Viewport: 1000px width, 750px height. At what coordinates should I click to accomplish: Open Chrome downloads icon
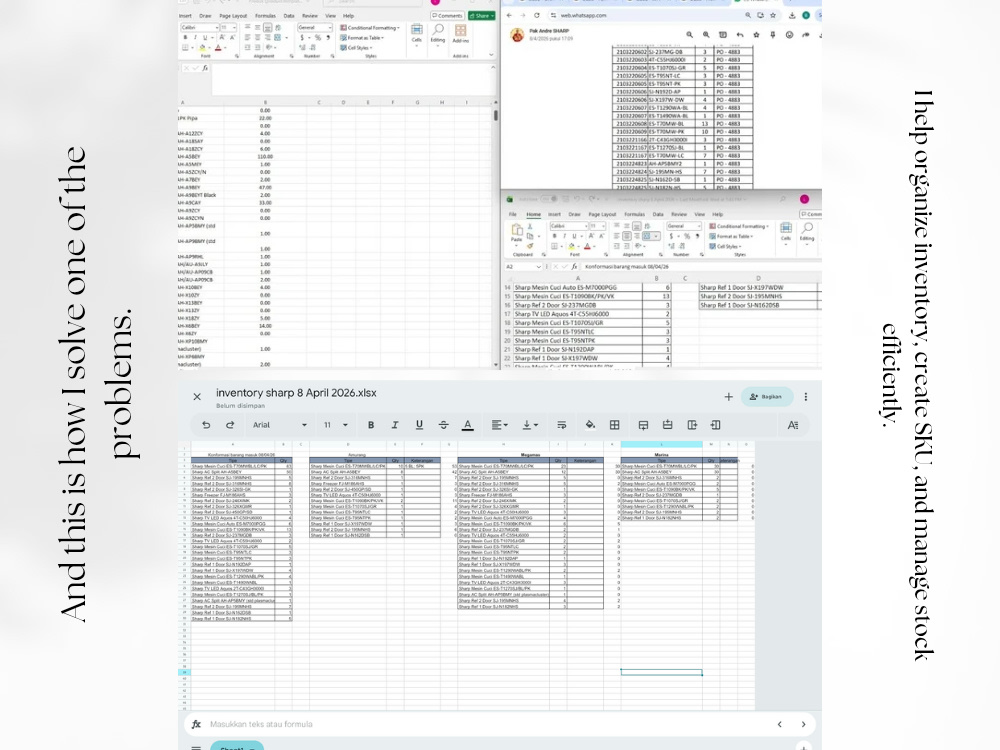pyautogui.click(x=792, y=15)
